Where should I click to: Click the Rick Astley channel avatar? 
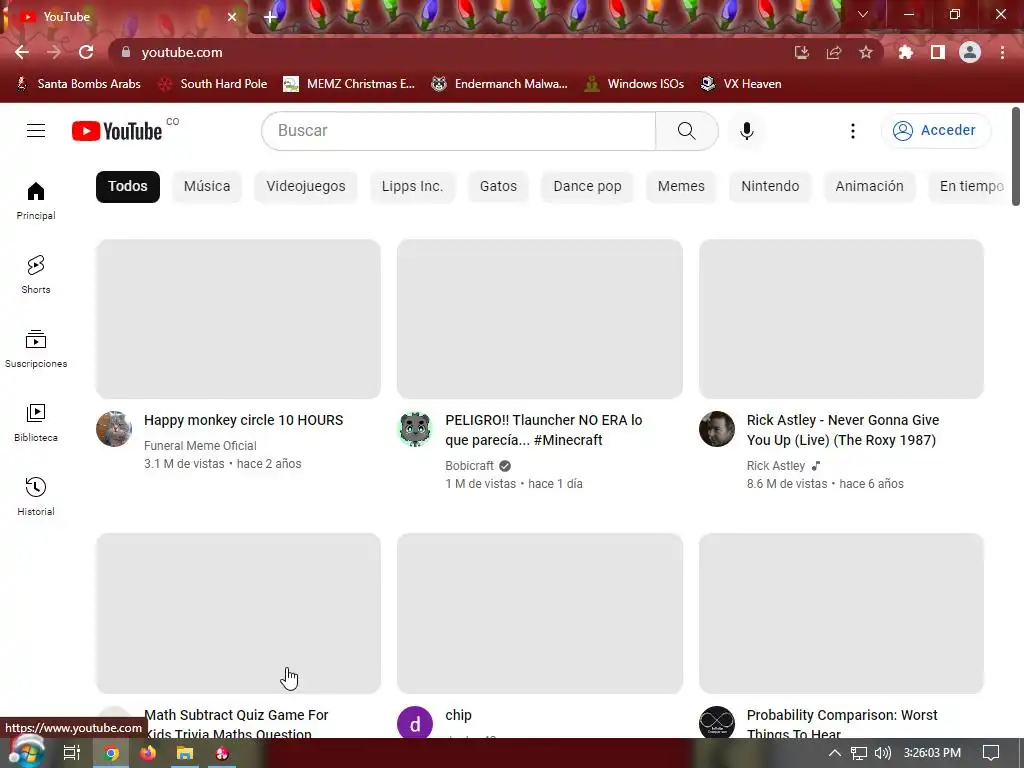pyautogui.click(x=717, y=429)
